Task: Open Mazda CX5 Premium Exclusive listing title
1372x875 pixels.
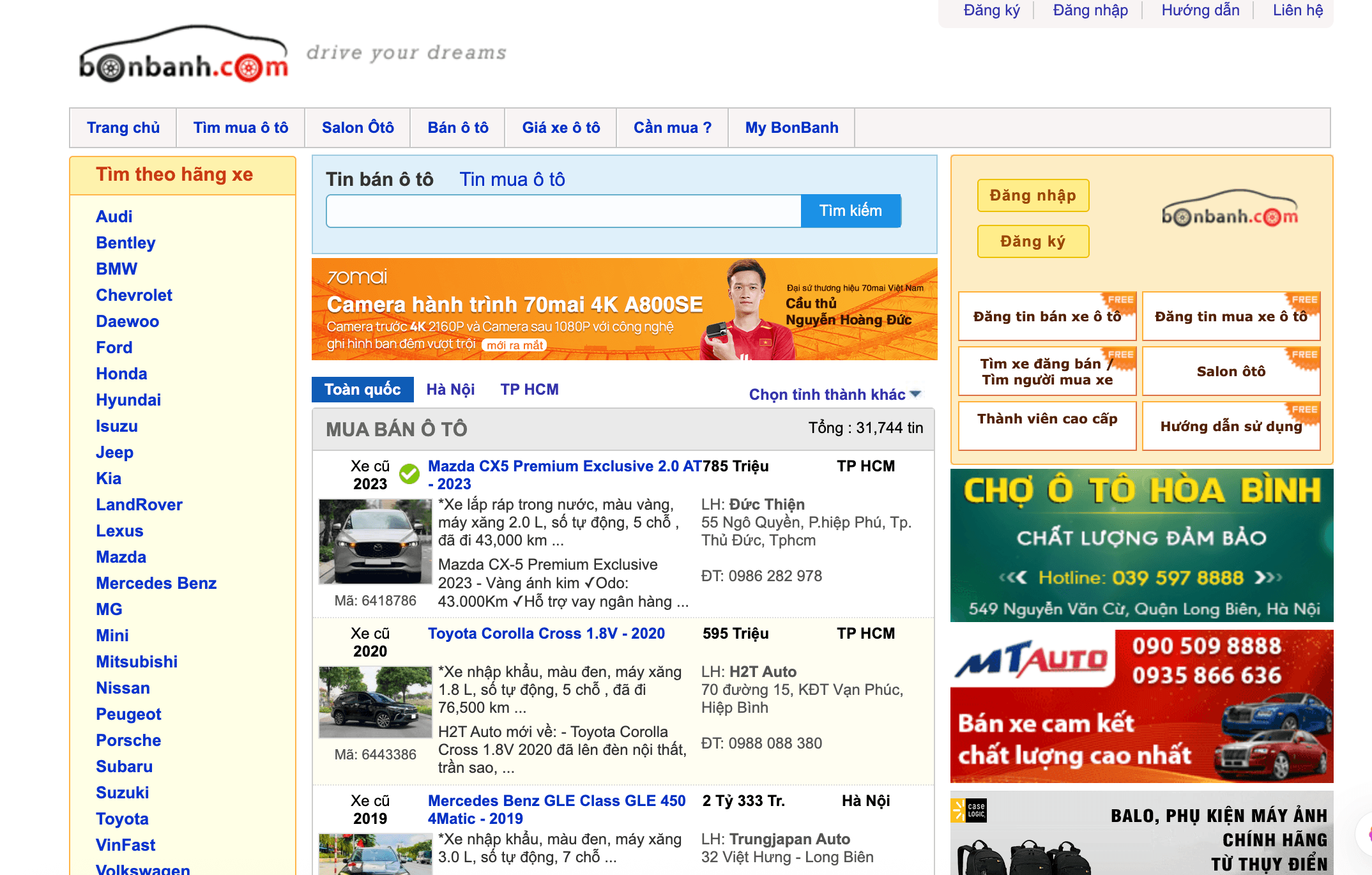Action: tap(565, 475)
